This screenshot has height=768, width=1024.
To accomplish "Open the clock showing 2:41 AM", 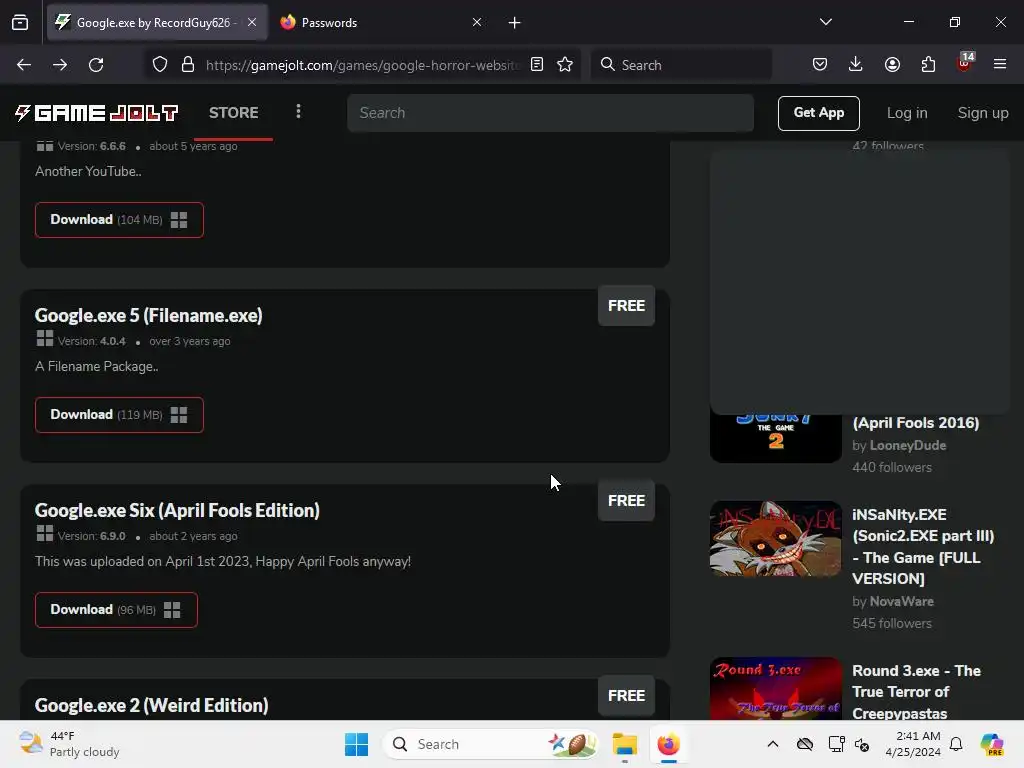I will tap(913, 744).
